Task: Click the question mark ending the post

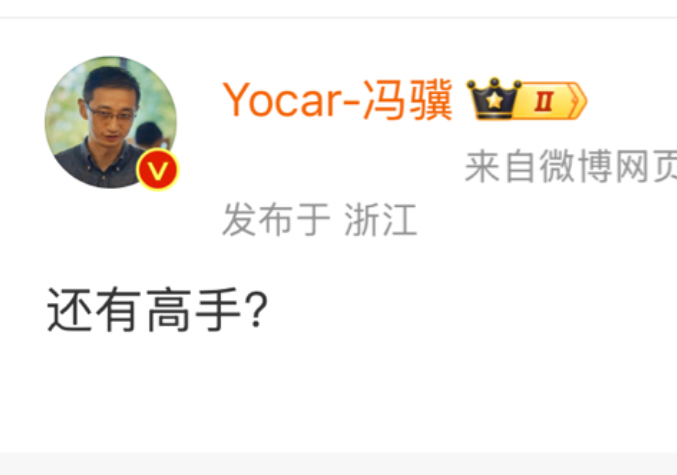Action: click(256, 310)
